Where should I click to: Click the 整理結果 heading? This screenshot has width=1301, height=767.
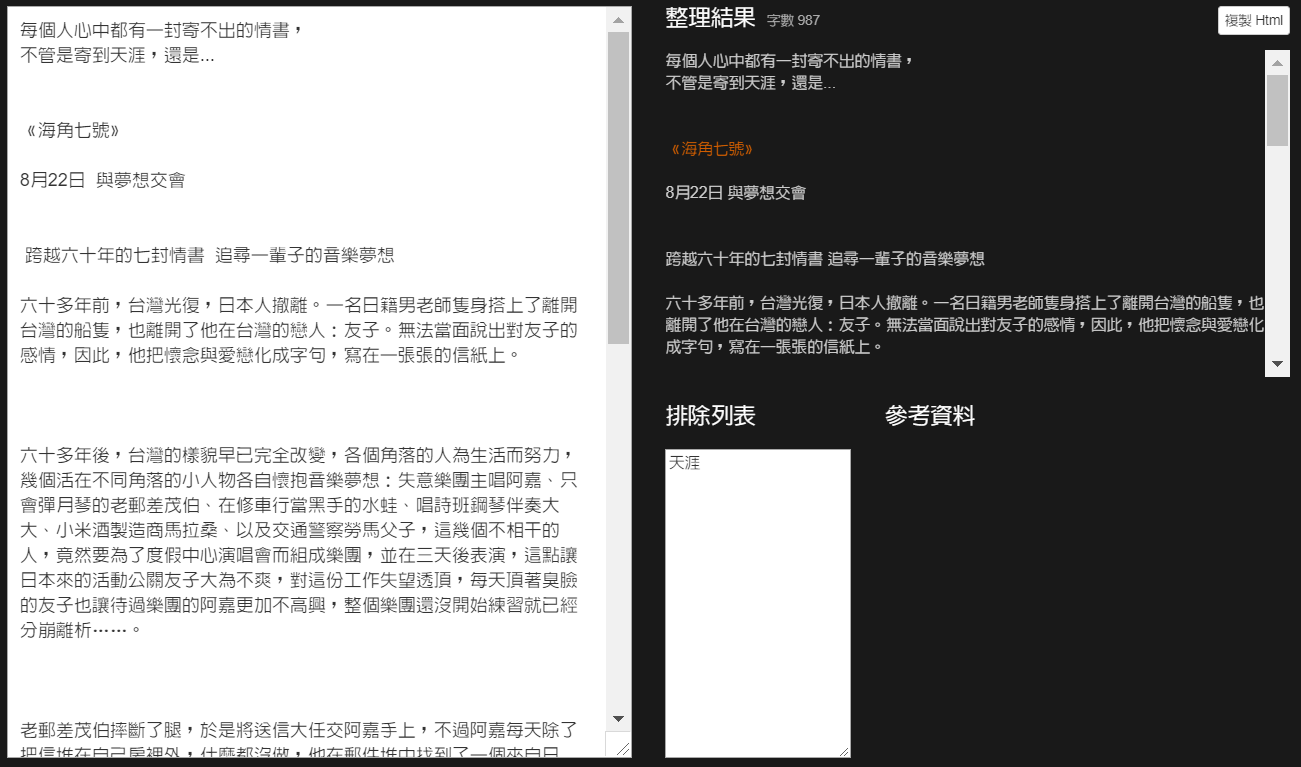pyautogui.click(x=710, y=18)
